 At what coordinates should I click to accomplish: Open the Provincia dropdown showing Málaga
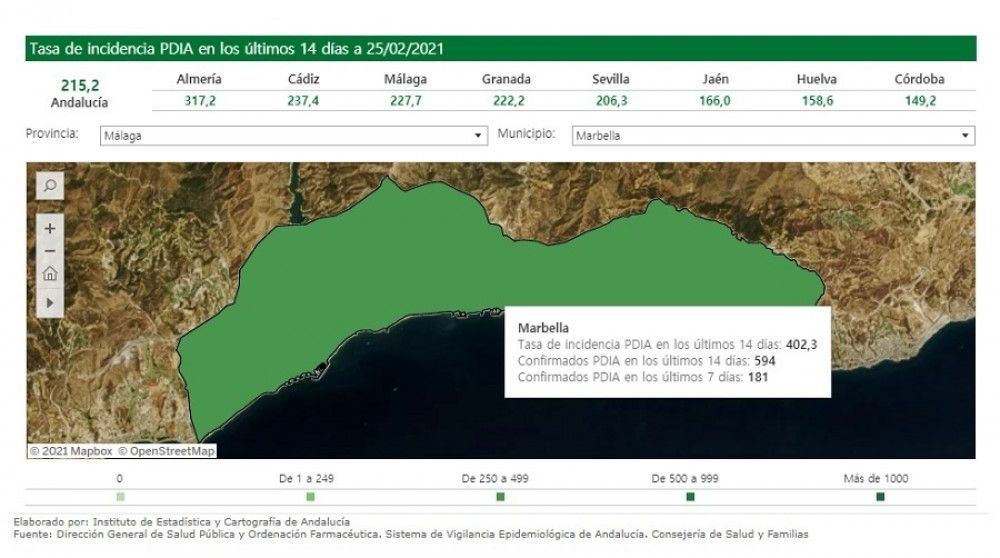point(293,135)
